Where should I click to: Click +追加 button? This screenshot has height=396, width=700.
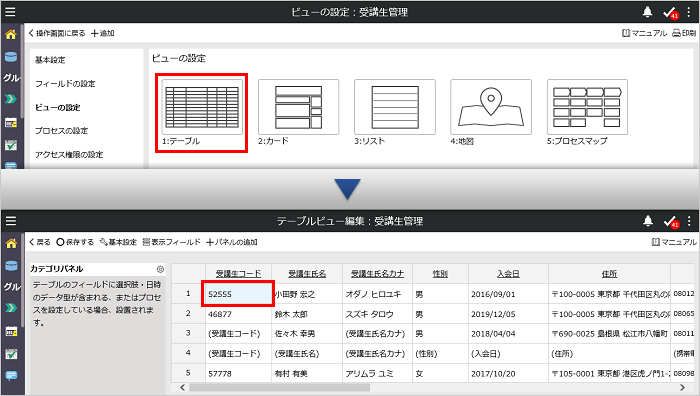pyautogui.click(x=103, y=33)
